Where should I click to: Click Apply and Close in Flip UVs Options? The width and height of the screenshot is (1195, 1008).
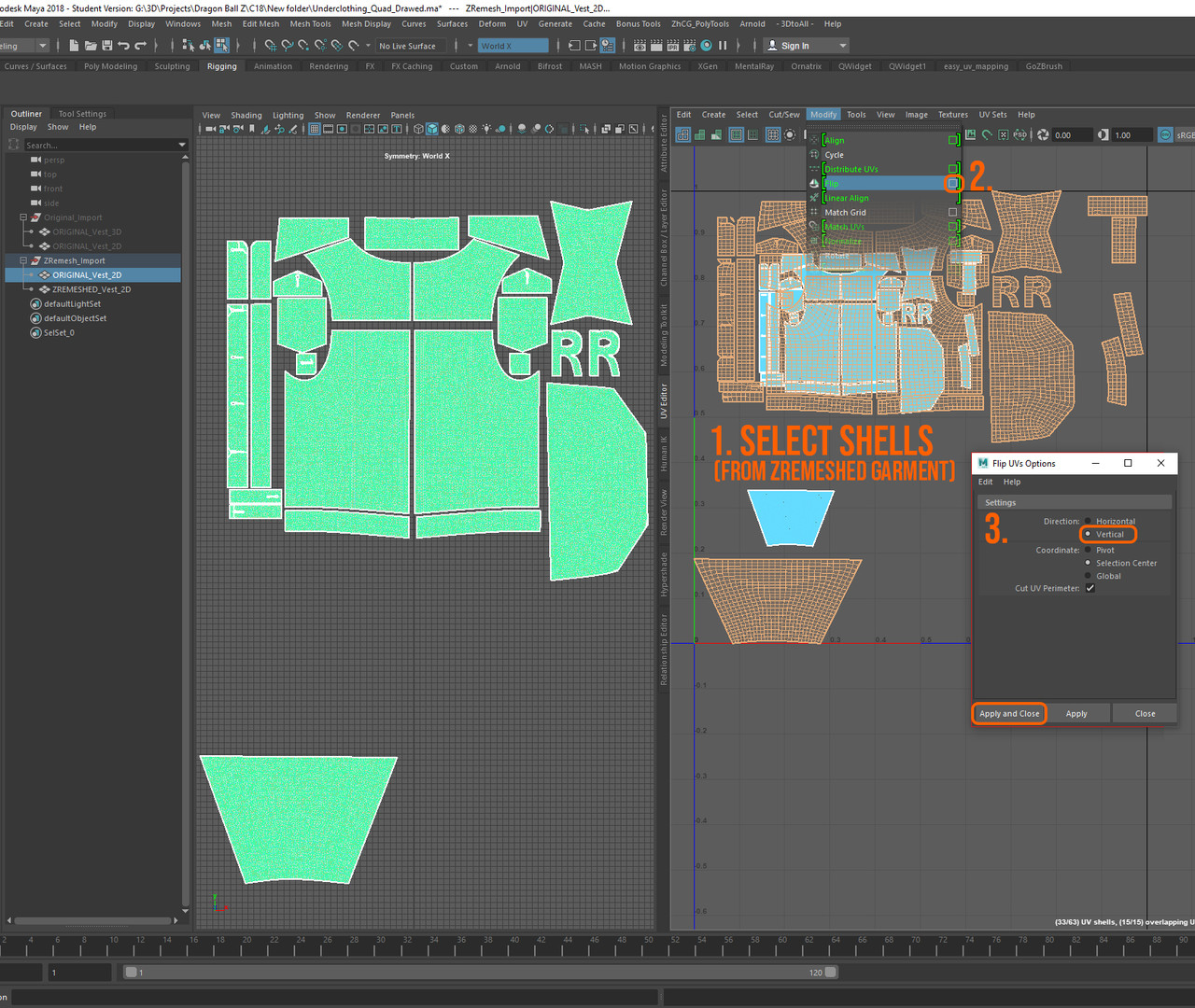[x=1008, y=713]
